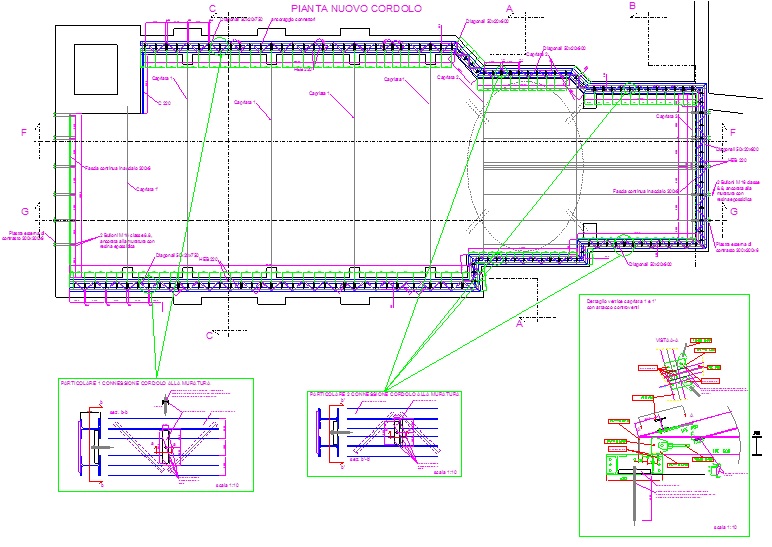The height and width of the screenshot is (547, 772).
Task: Select the 'HEB 220' label beside right F marker
Action: 737,161
